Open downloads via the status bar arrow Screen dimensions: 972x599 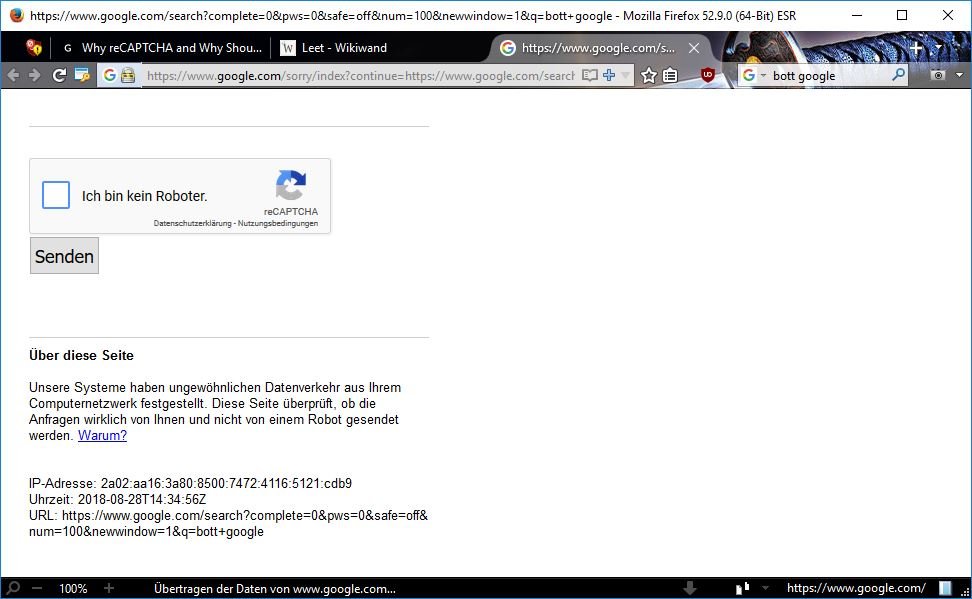coord(689,588)
